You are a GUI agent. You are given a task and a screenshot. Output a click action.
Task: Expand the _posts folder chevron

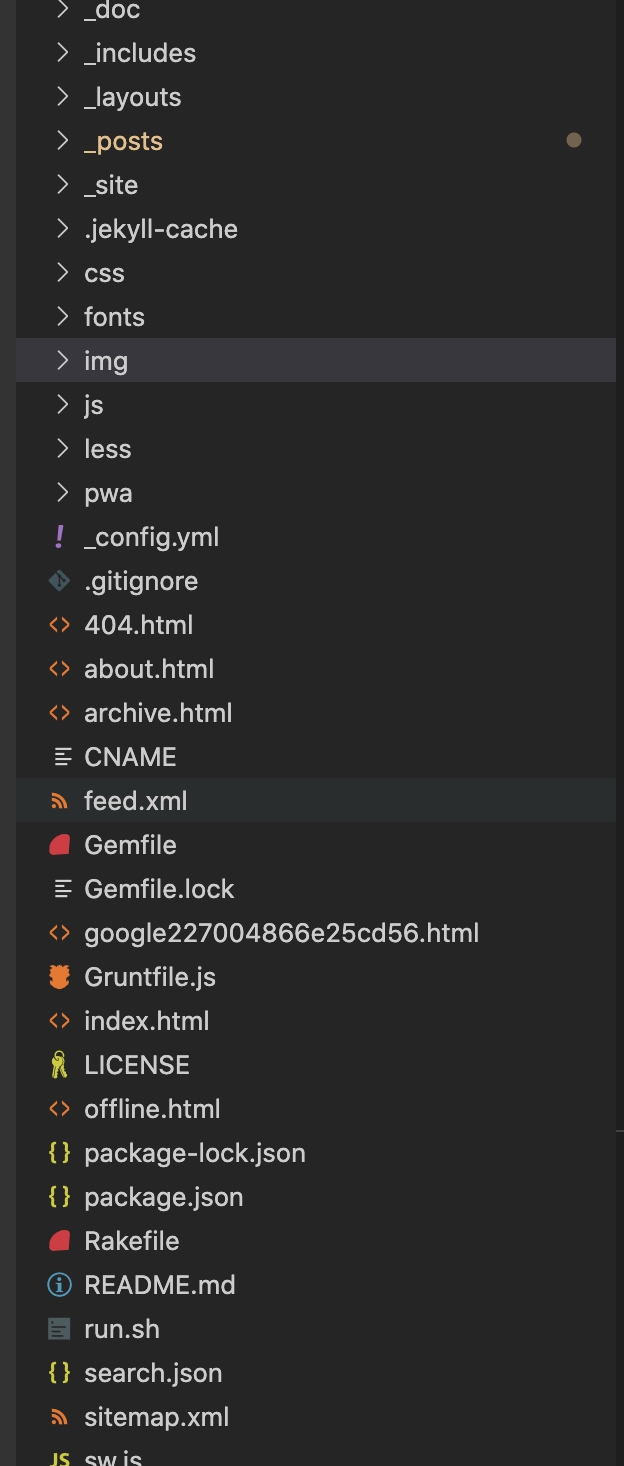pyautogui.click(x=63, y=141)
